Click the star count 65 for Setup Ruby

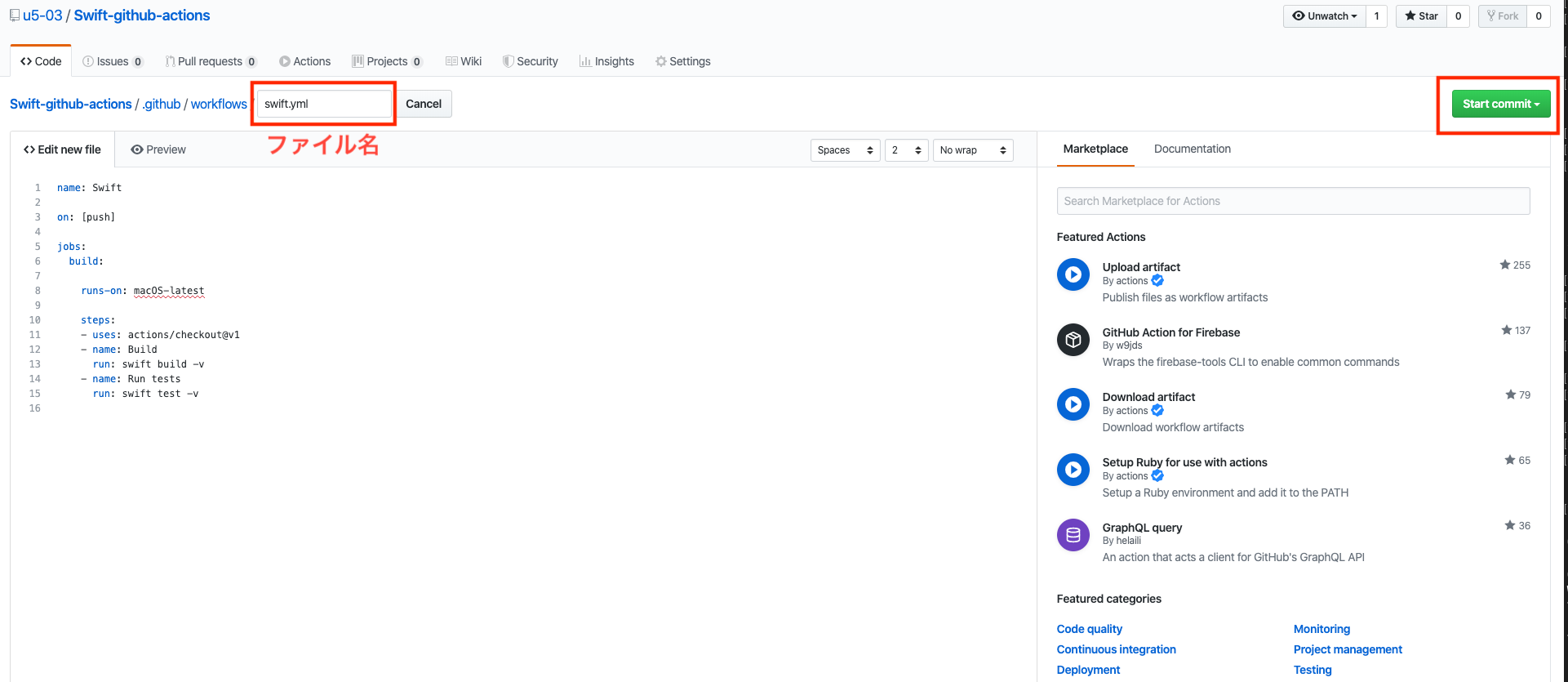tap(1517, 460)
